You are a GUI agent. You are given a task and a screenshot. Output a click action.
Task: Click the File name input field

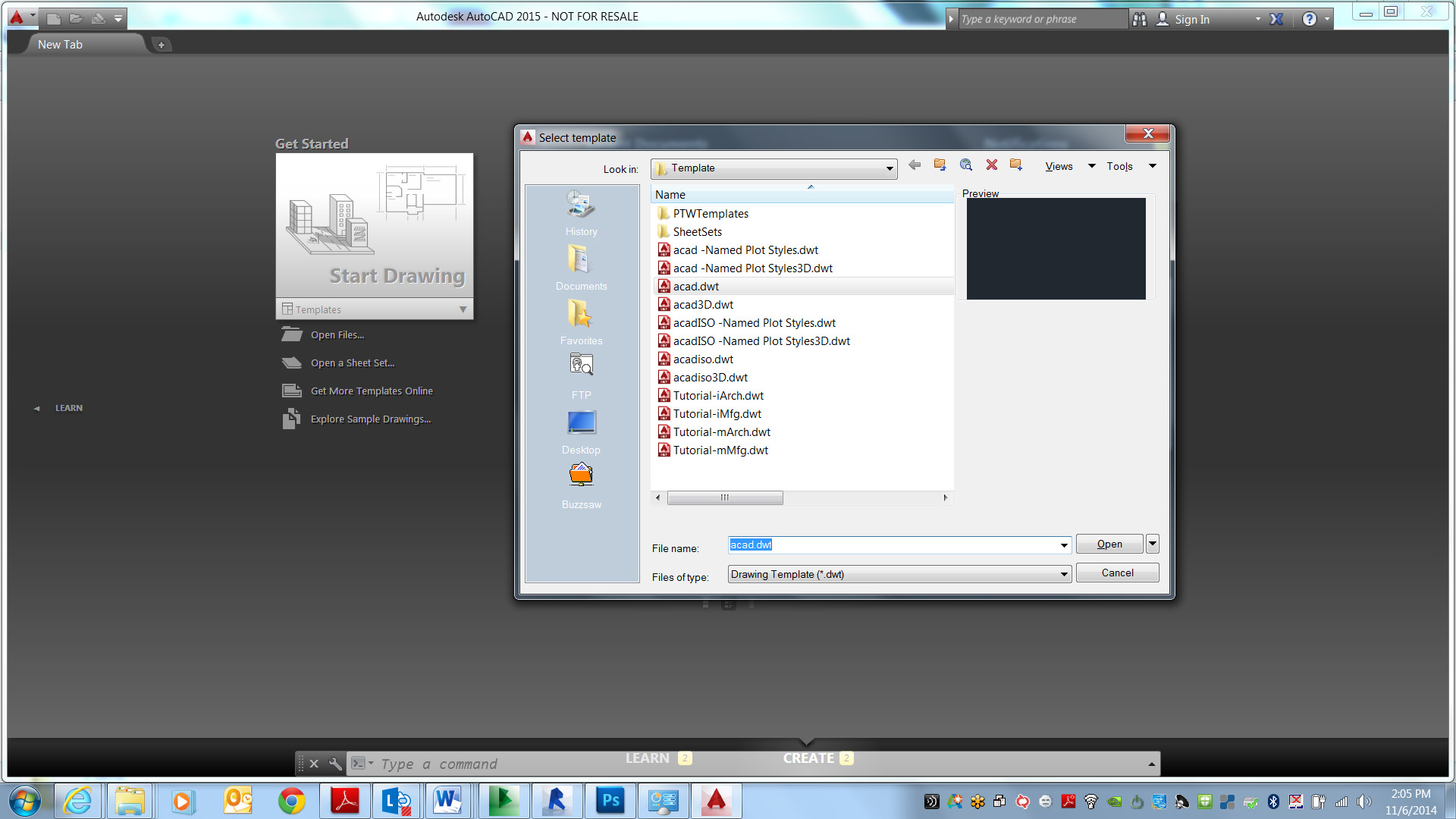tap(893, 544)
